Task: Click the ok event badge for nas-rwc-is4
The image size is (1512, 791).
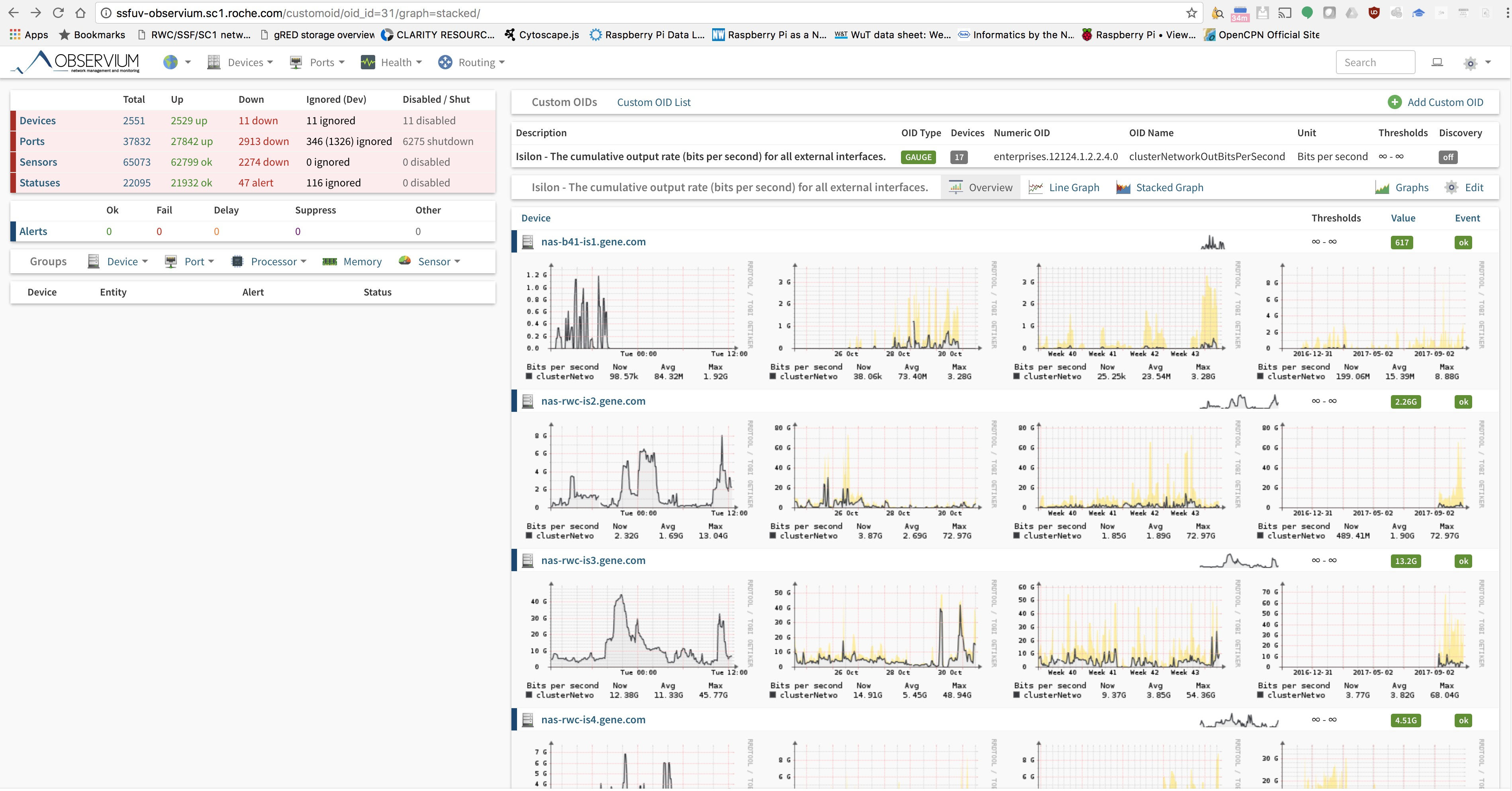Action: point(1463,721)
